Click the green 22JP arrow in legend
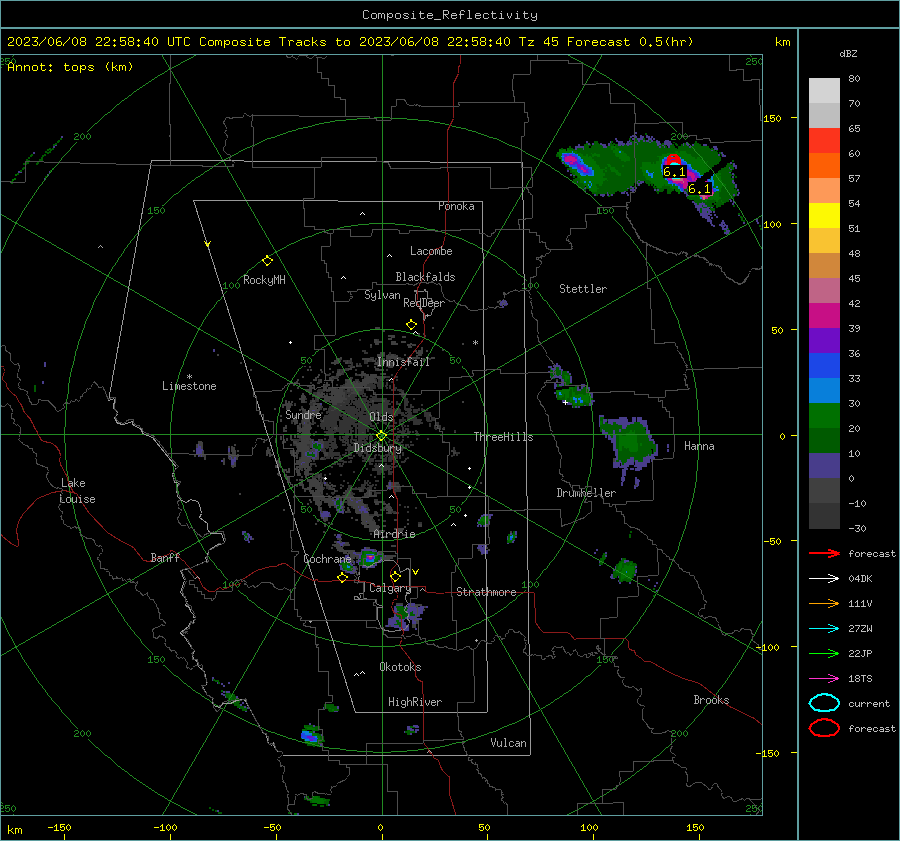The width and height of the screenshot is (900, 841). (824, 653)
